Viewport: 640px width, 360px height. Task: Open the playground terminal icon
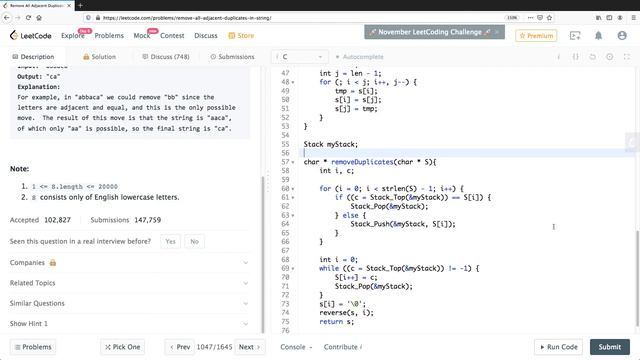pos(575,36)
